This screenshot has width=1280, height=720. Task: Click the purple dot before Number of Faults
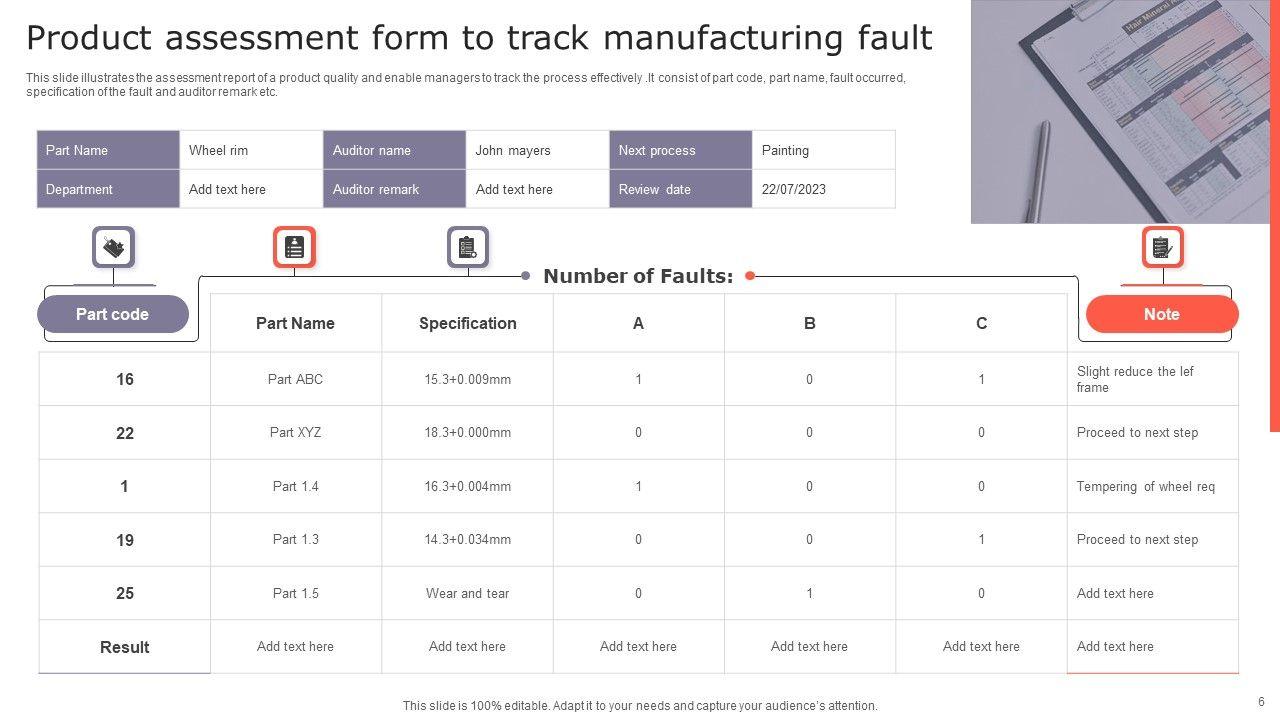[526, 276]
